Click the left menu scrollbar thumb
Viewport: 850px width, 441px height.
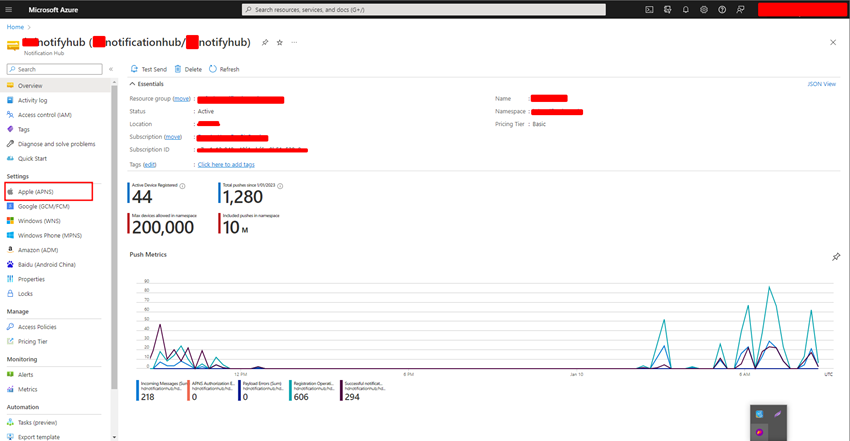pos(114,237)
